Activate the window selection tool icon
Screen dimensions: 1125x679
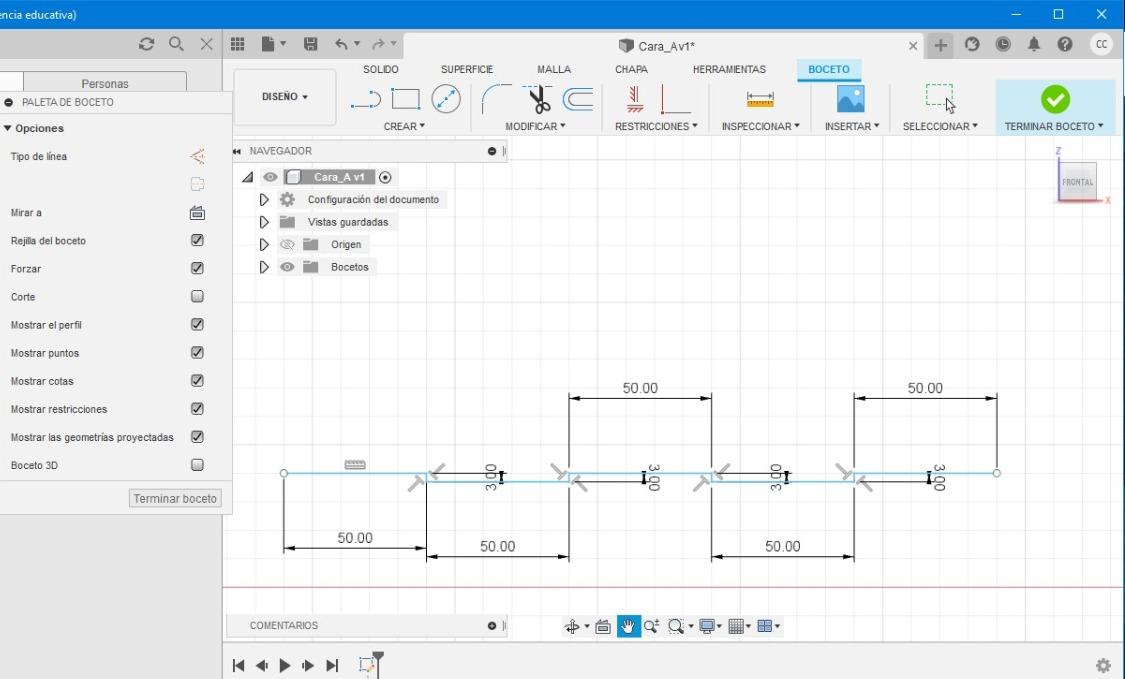click(939, 98)
